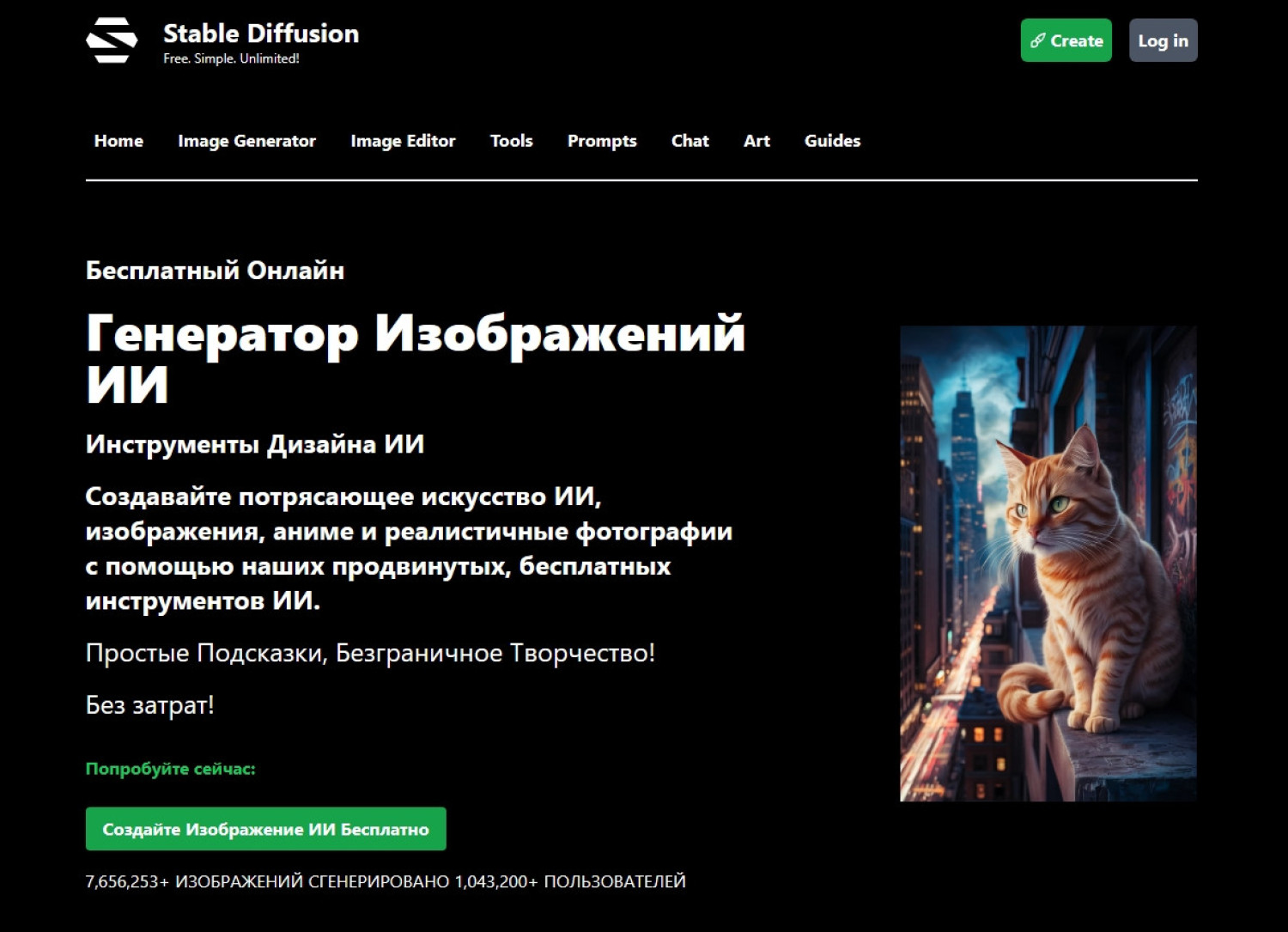This screenshot has width=1288, height=932.
Task: Go to the Home menu item
Action: pyautogui.click(x=118, y=141)
